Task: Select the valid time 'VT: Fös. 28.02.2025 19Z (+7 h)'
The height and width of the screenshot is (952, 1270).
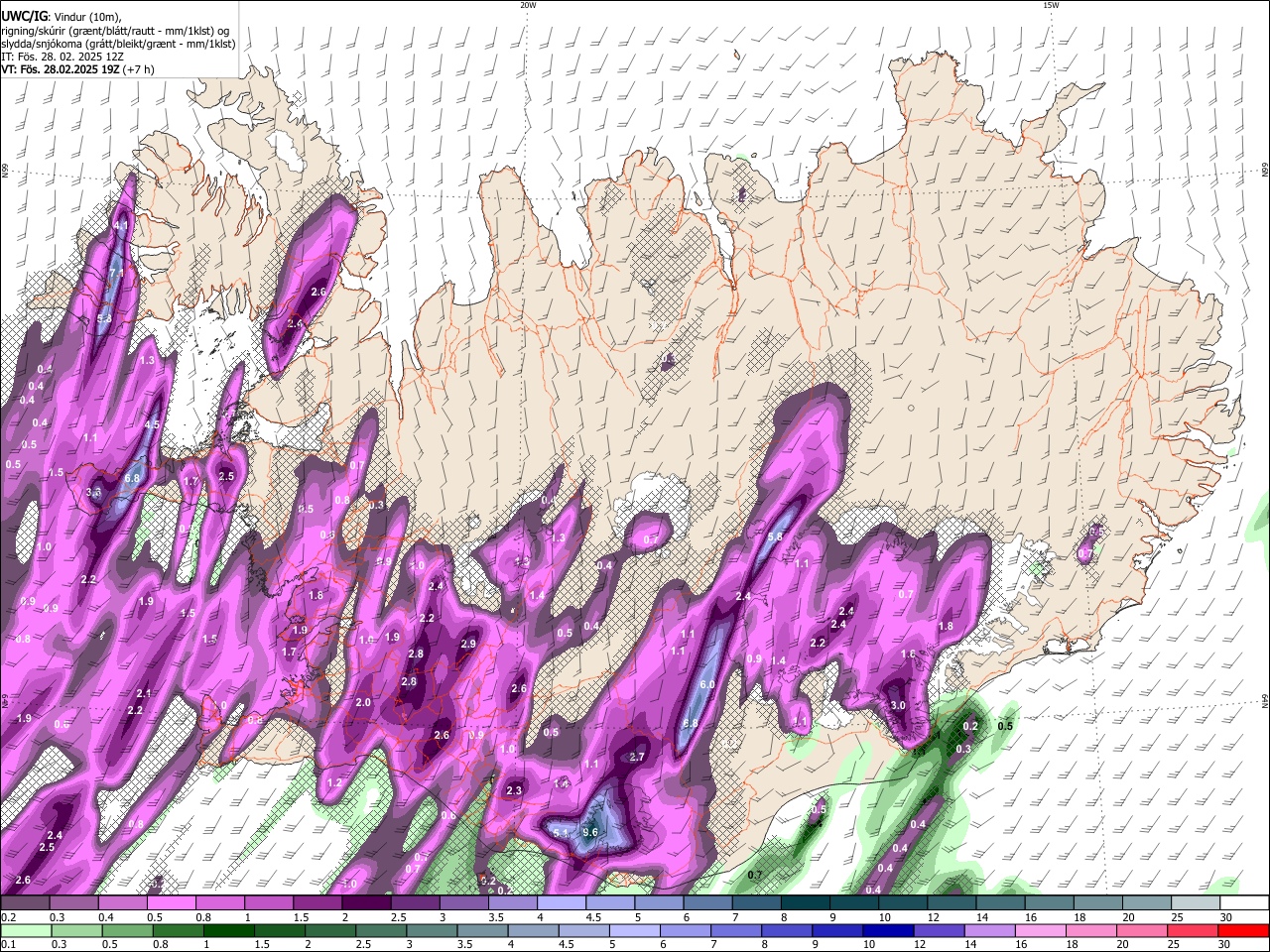Action: (x=77, y=69)
